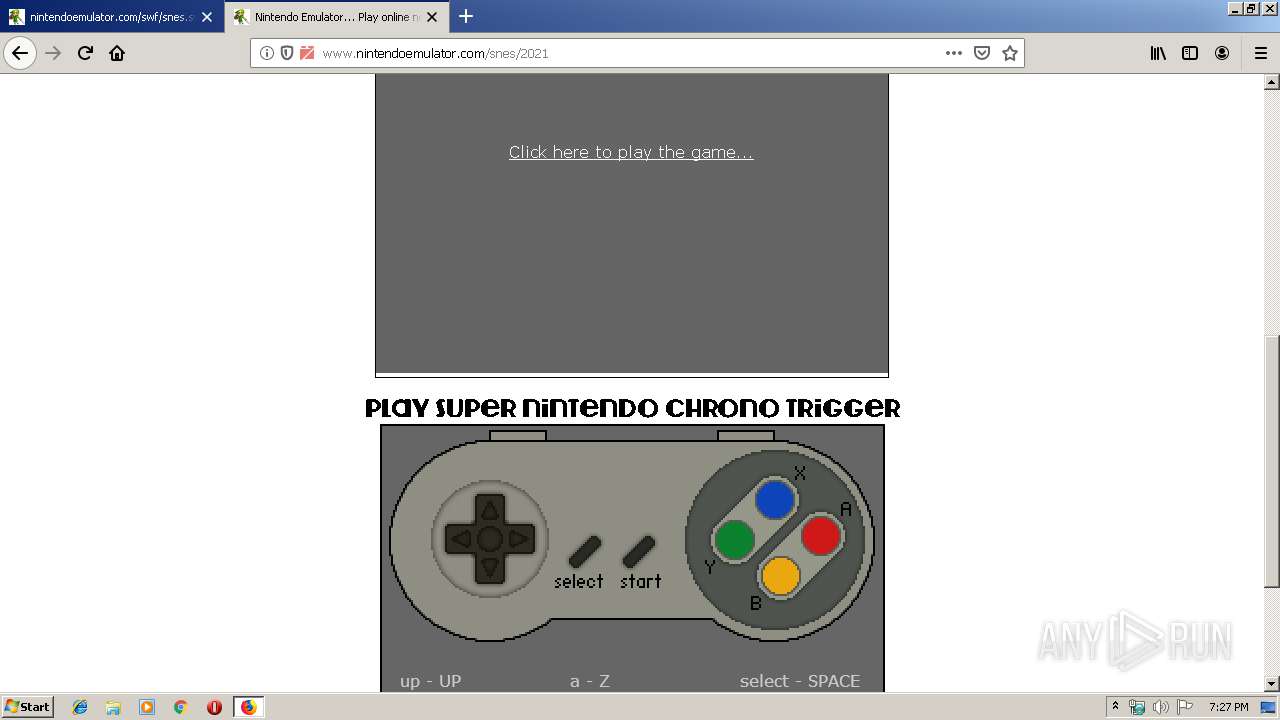Click the browser Forward arrow button
Image resolution: width=1280 pixels, height=720 pixels.
53,53
